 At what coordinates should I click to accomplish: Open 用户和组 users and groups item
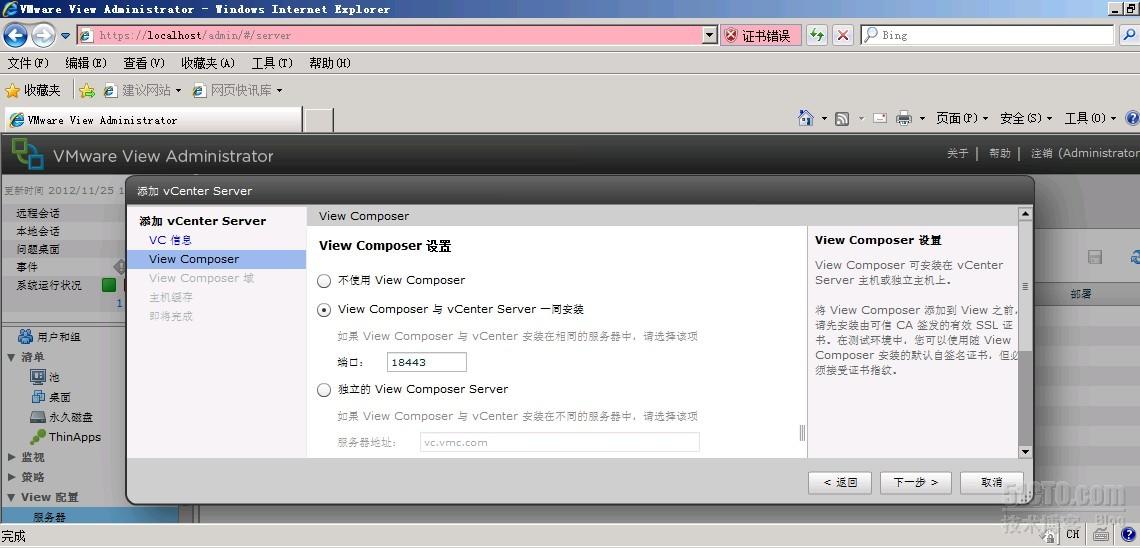tap(49, 337)
